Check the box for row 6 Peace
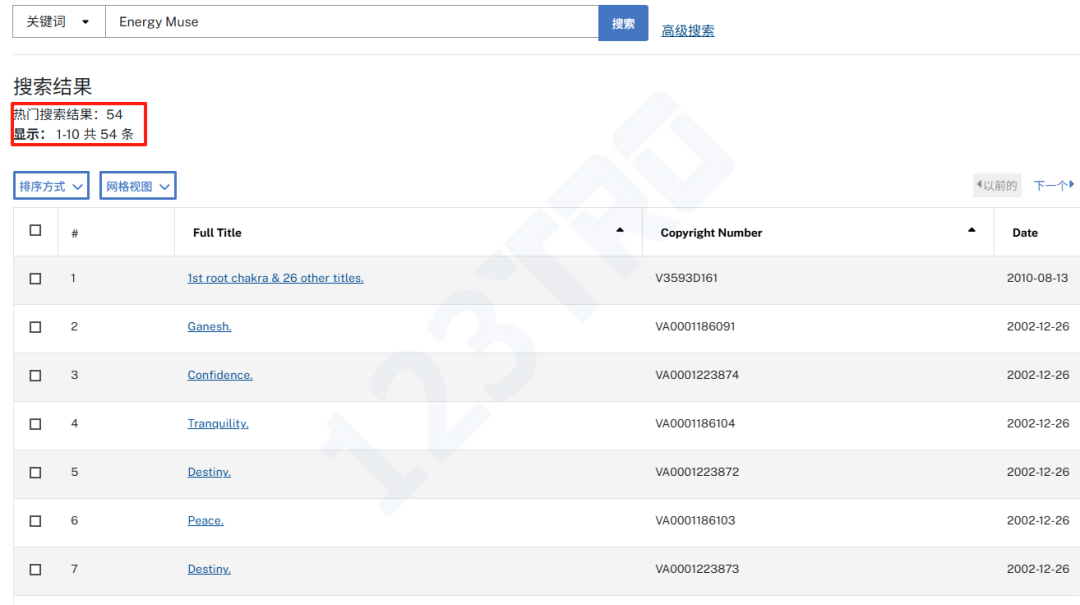 tap(35, 521)
